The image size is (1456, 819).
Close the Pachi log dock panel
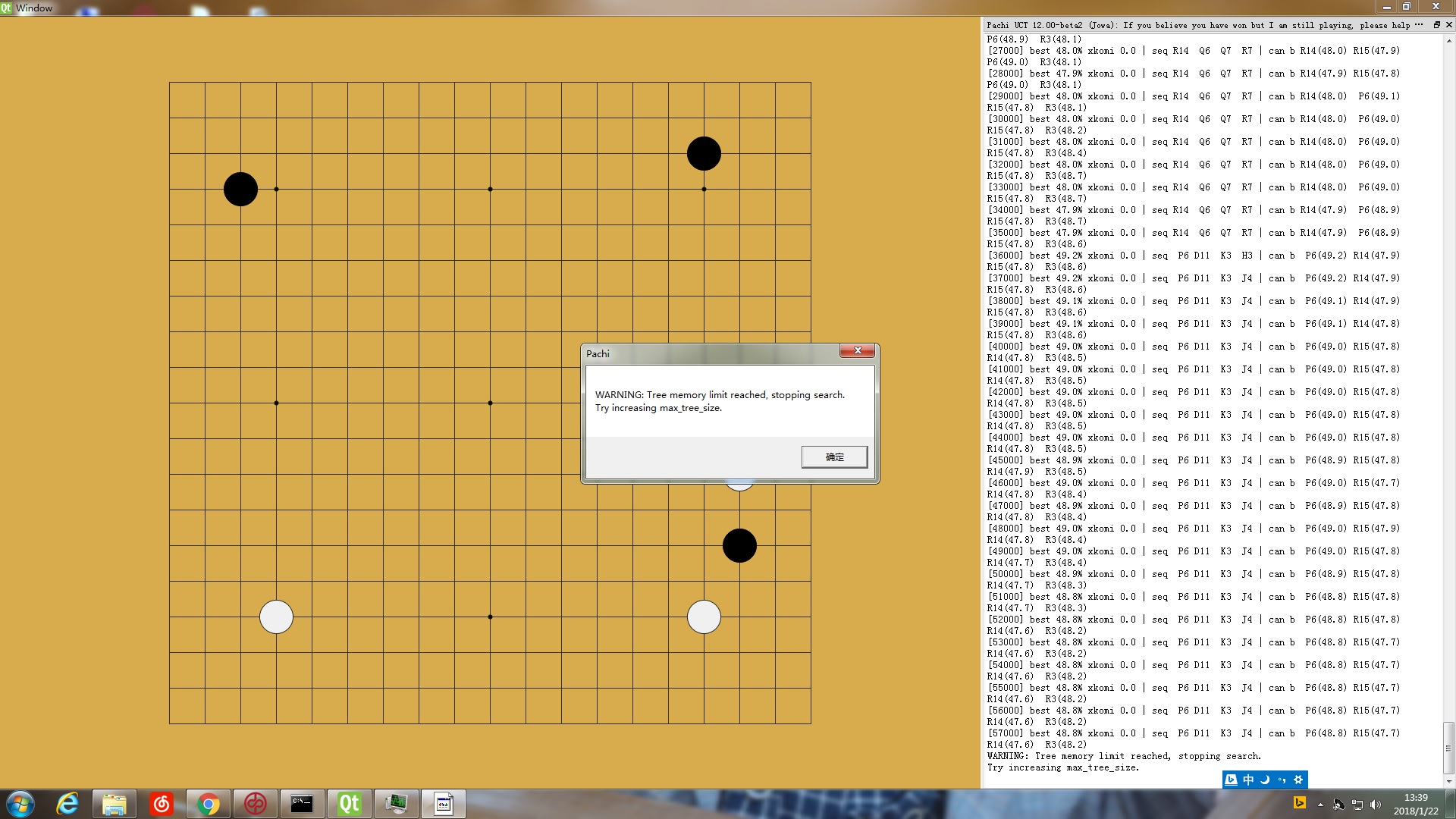pyautogui.click(x=1448, y=25)
